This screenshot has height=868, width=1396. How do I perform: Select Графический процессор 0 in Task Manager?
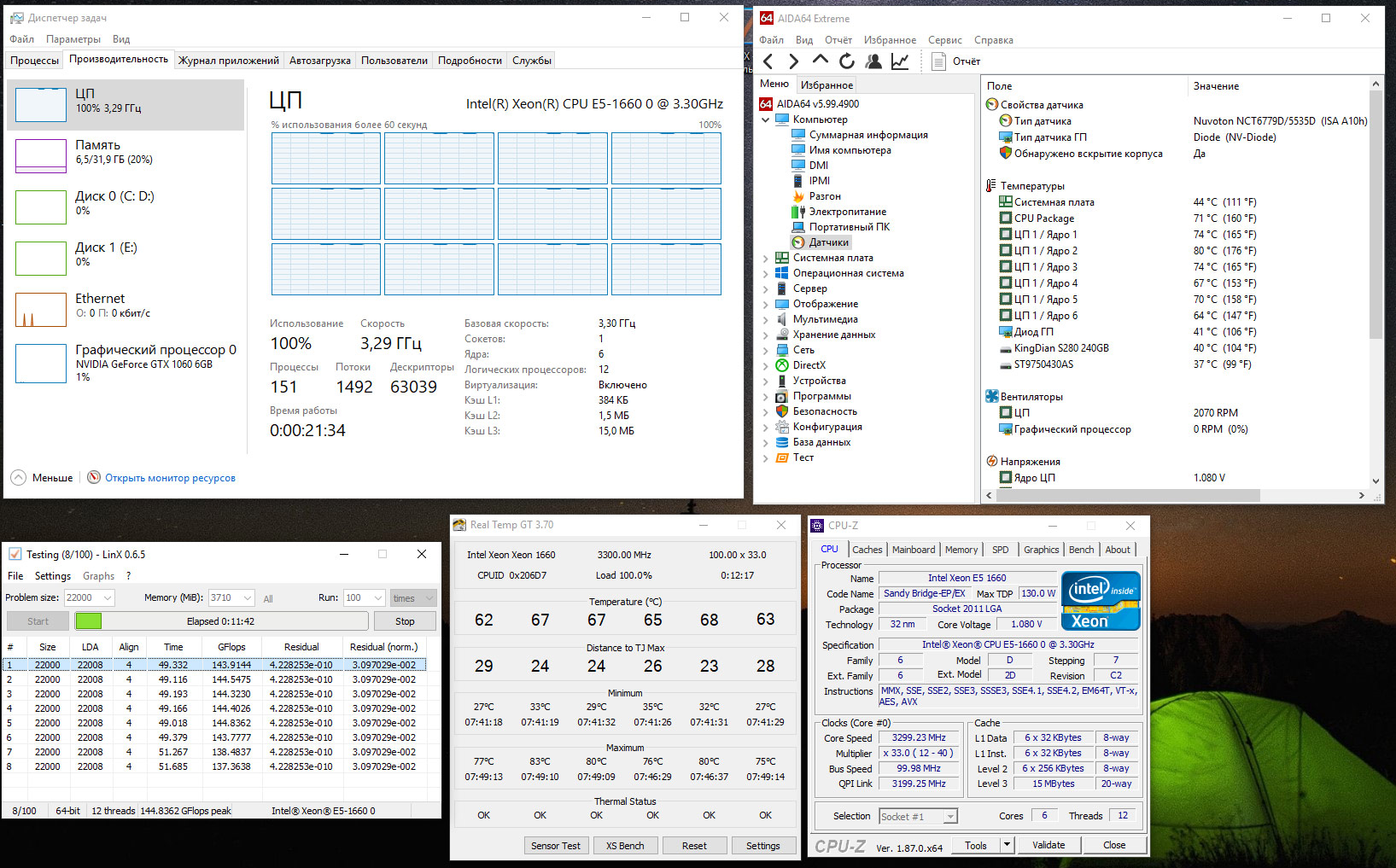tap(126, 363)
